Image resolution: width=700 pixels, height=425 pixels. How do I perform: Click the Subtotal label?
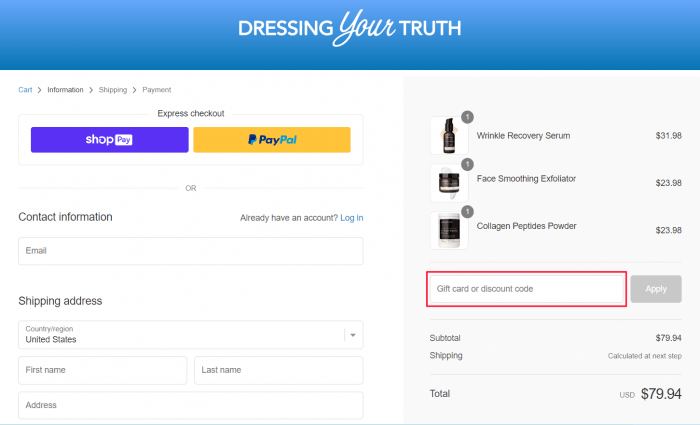pyautogui.click(x=445, y=338)
